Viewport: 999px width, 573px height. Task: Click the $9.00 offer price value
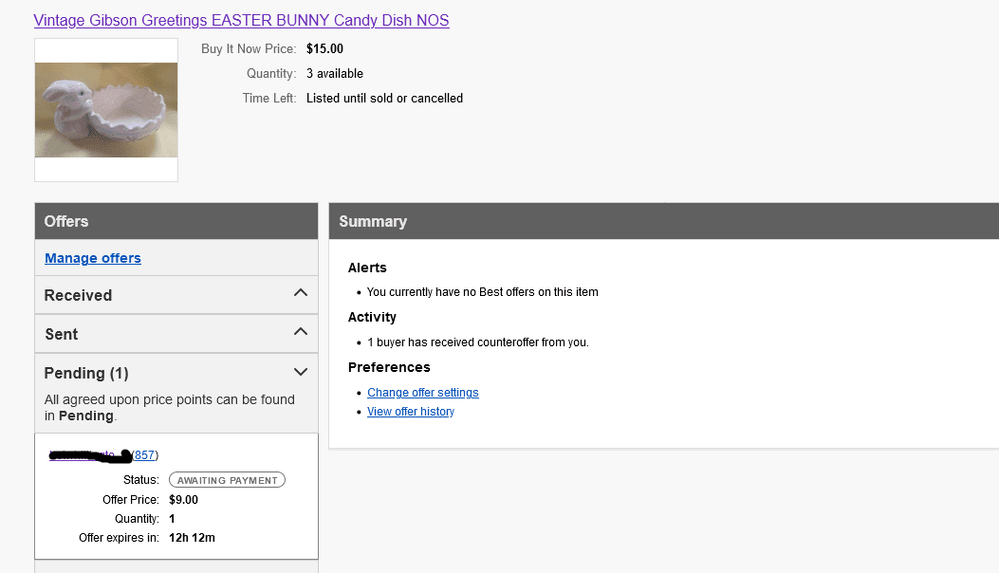(183, 500)
